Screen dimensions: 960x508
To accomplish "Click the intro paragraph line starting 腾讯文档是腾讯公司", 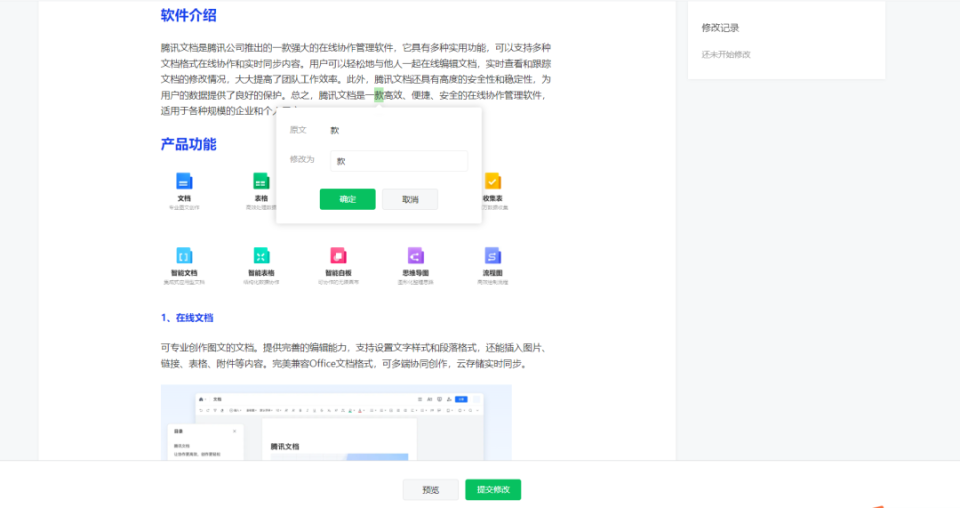I will (356, 48).
